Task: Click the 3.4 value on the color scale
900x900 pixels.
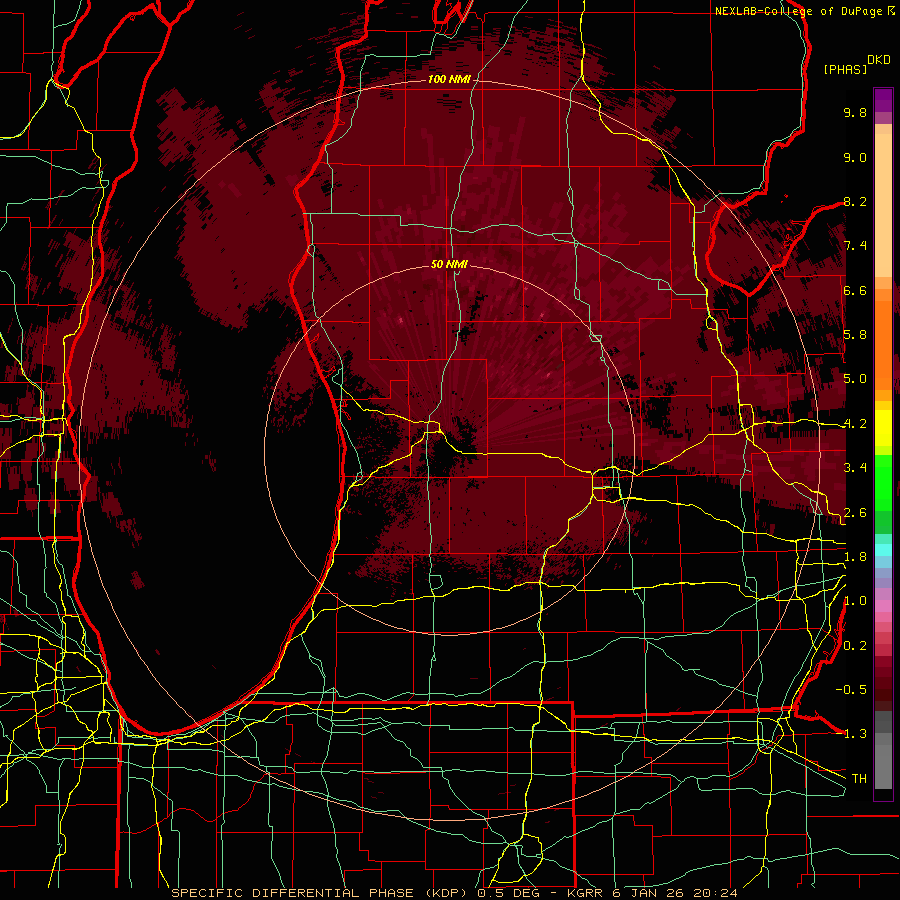Action: point(855,468)
